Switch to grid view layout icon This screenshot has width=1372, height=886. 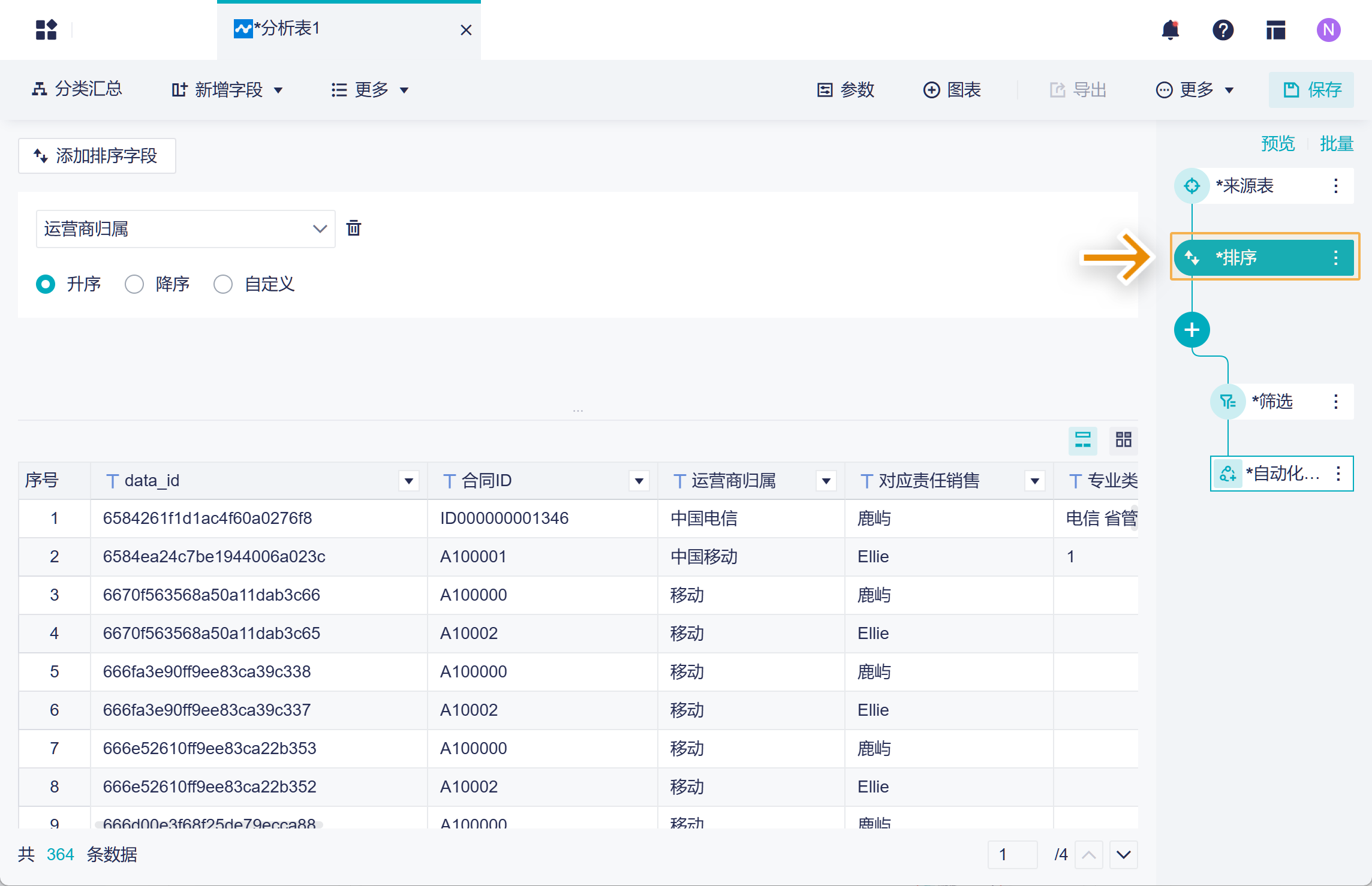1123,440
